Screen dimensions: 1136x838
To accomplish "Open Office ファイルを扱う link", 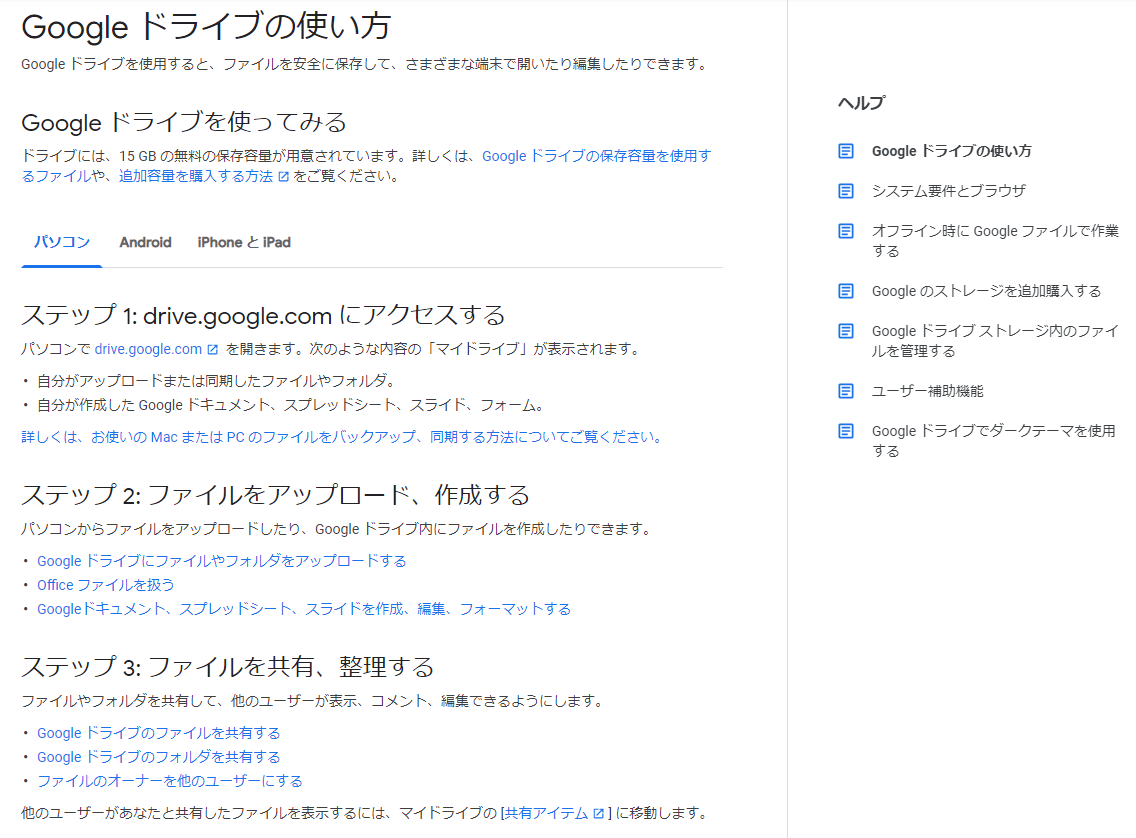I will [106, 584].
